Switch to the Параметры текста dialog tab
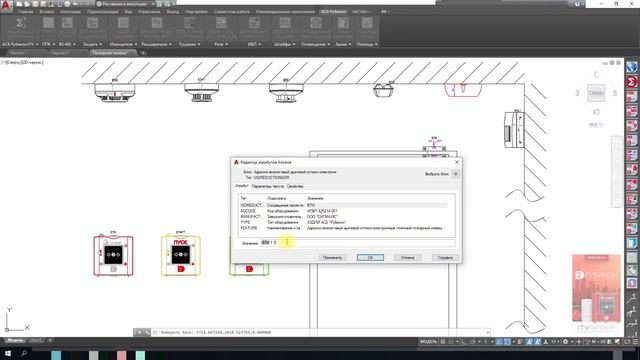This screenshot has height=360, width=640. (267, 186)
